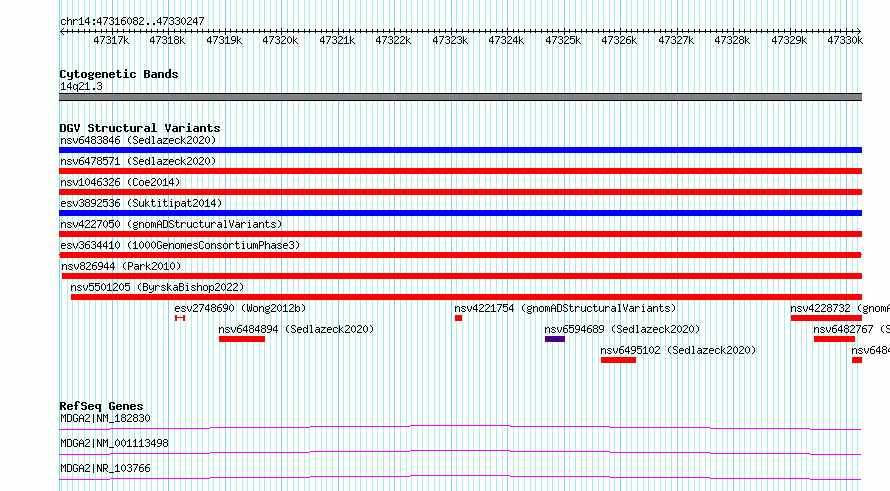The width and height of the screenshot is (890, 491).
Task: Open variant esv3892536 (Suktitipat2014) label
Action: pos(141,203)
